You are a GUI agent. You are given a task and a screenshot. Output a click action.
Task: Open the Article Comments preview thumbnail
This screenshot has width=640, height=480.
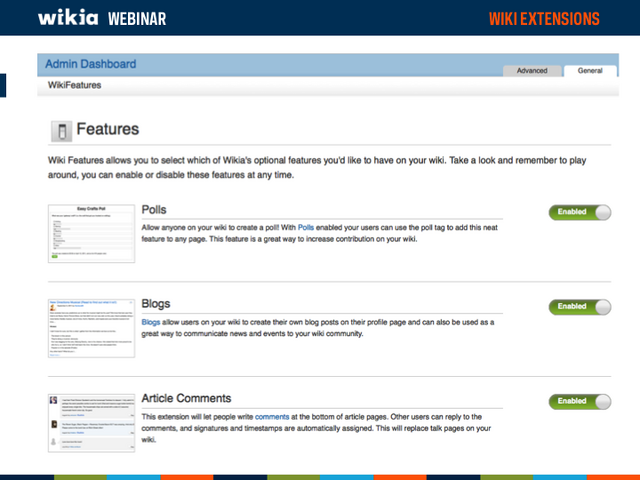coord(91,423)
